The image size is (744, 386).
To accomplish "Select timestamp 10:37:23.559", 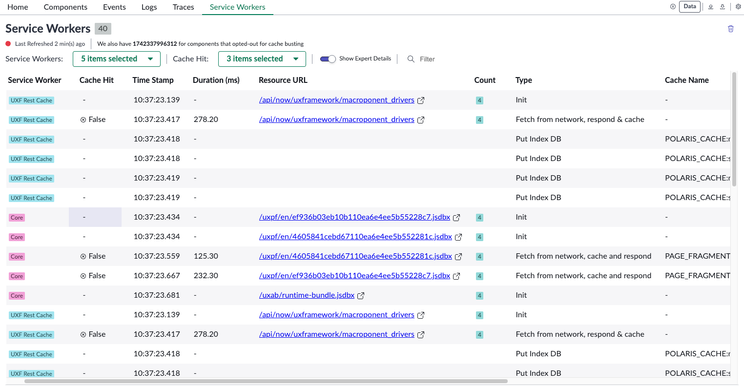I will [157, 256].
